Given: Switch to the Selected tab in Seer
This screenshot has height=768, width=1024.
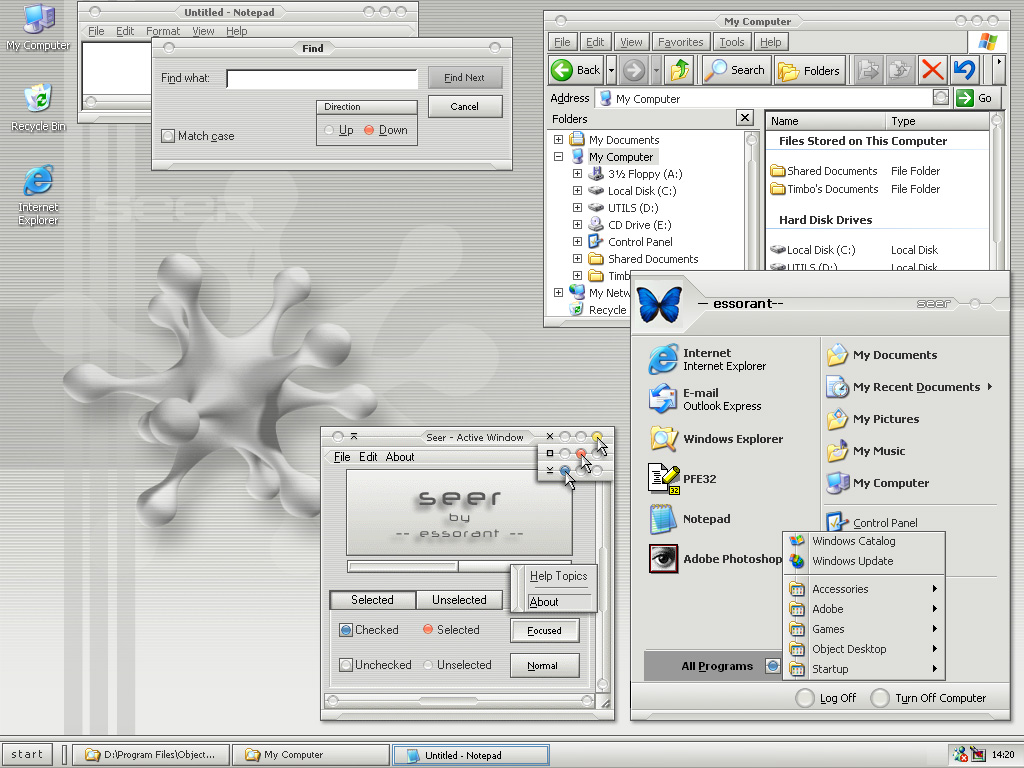Looking at the screenshot, I should click(372, 600).
